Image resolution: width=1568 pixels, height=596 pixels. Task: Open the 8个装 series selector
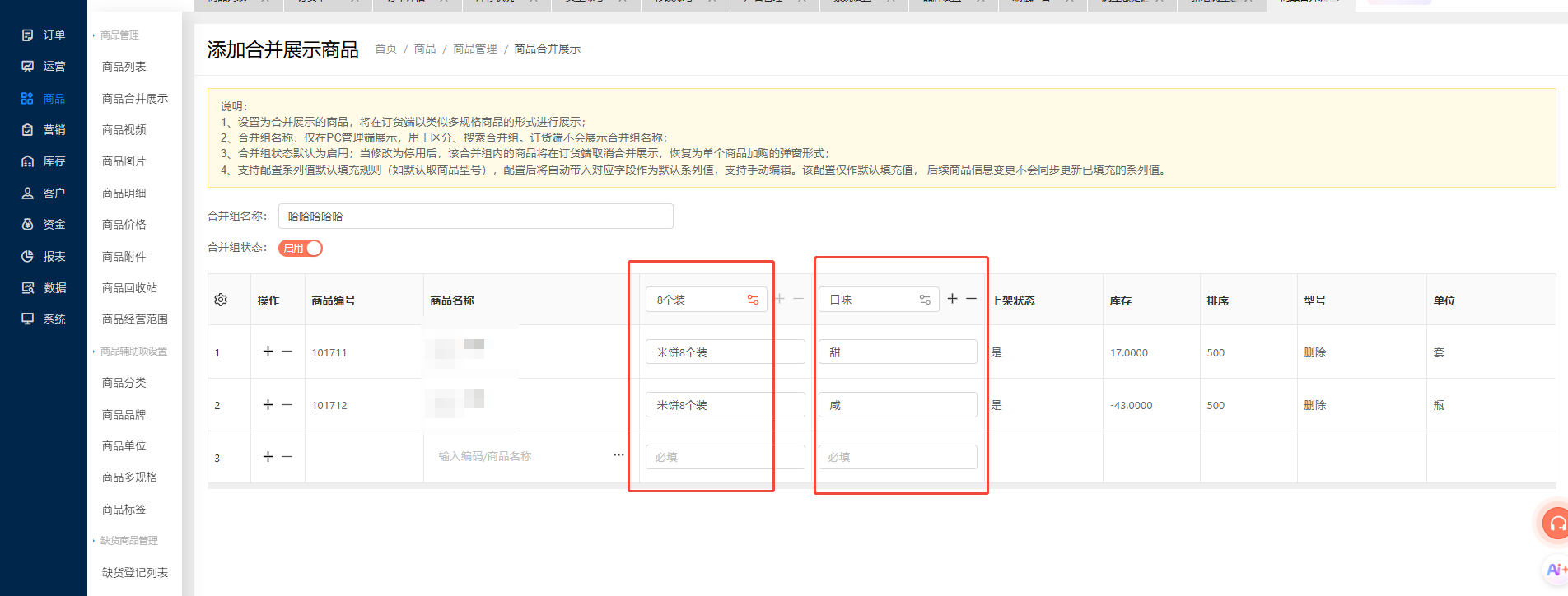tap(706, 300)
